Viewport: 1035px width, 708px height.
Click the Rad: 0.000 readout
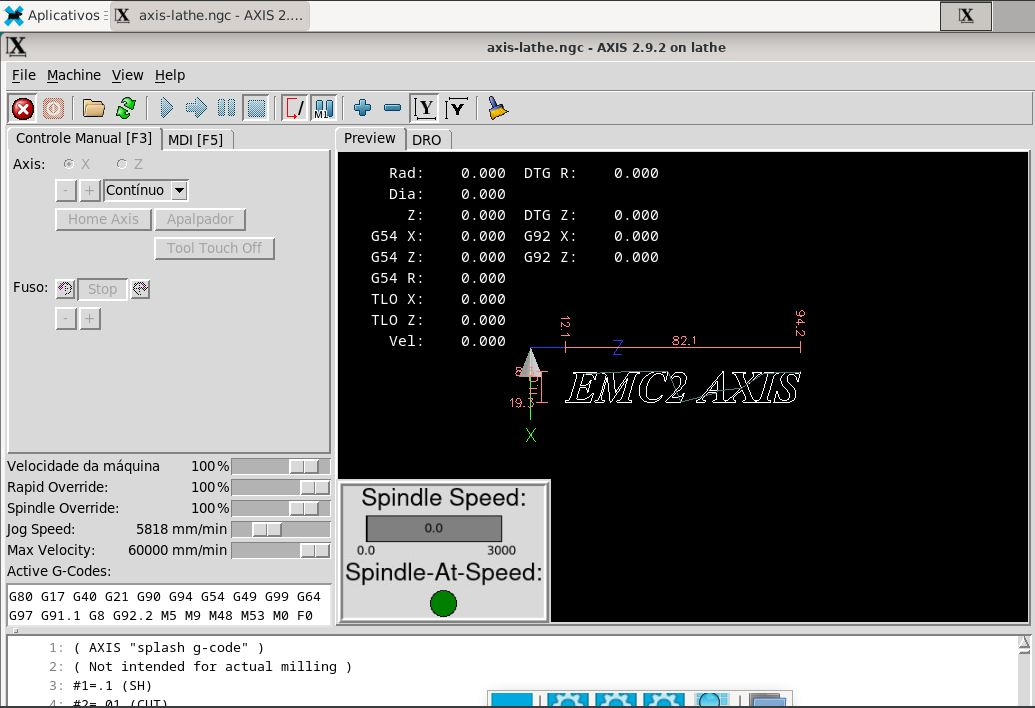(x=447, y=173)
